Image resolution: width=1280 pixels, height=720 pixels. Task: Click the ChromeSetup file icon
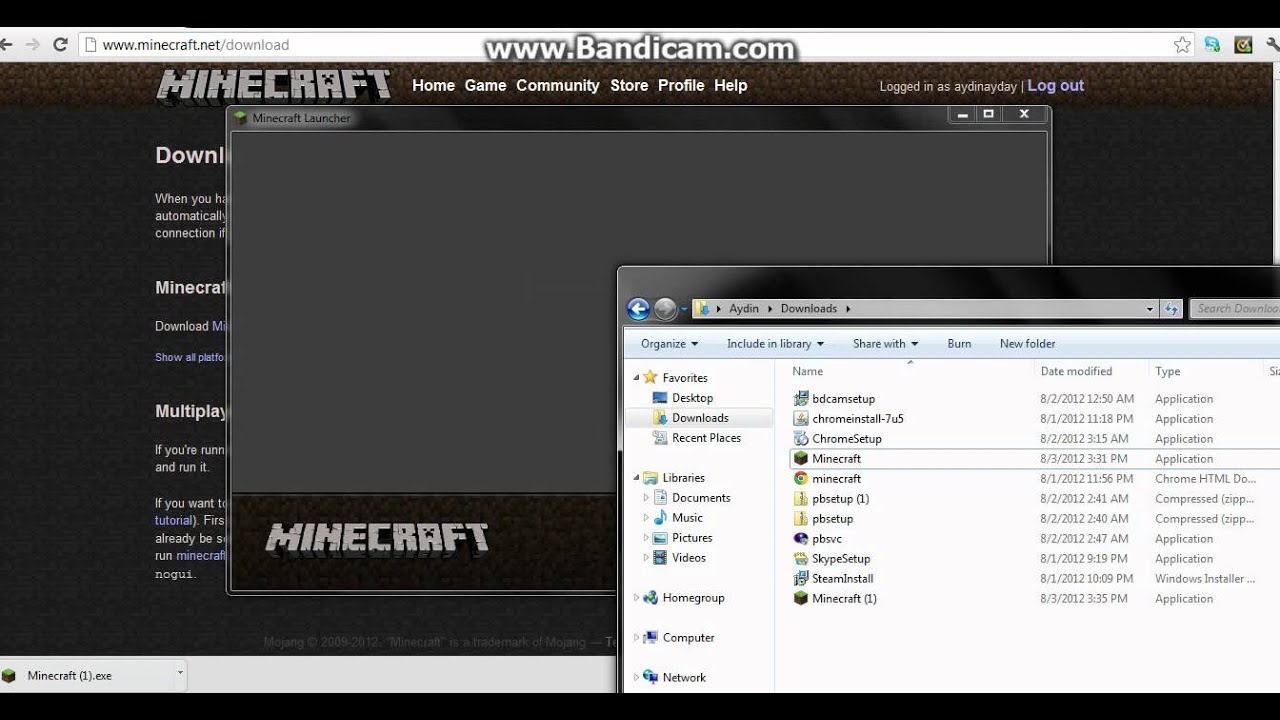pyautogui.click(x=800, y=439)
